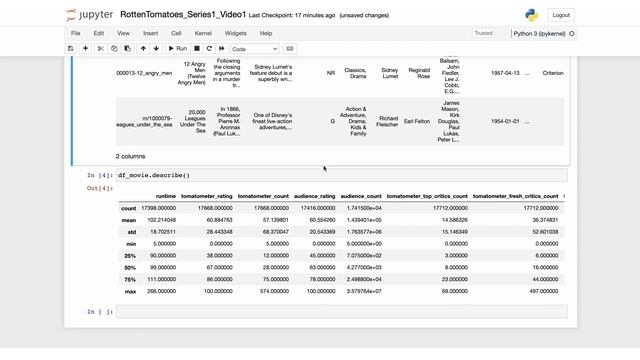Rename notebook RottenTomatoes_Series1_Video1 title
Viewport: 640px width, 360px height.
pyautogui.click(x=183, y=15)
